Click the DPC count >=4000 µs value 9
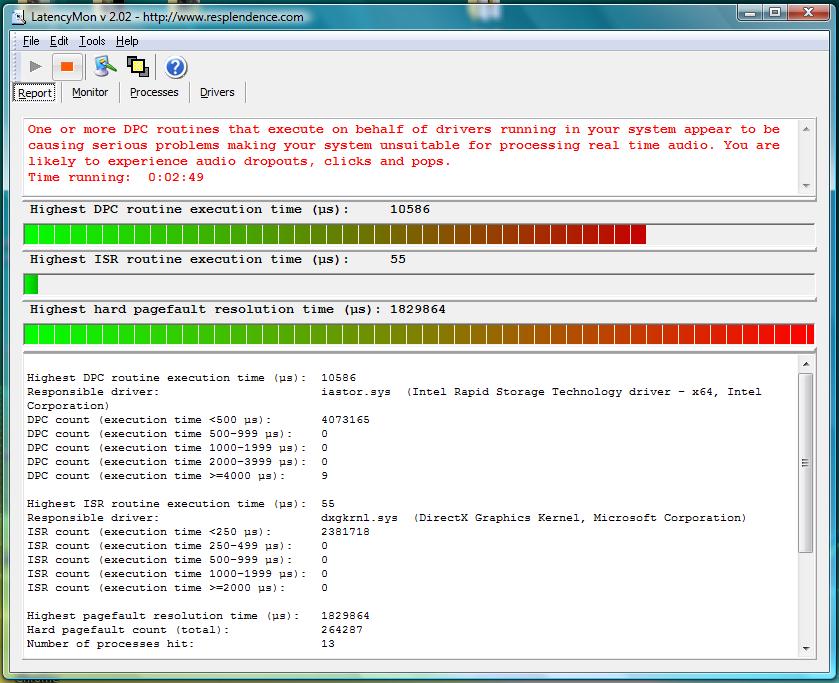This screenshot has width=839, height=683. tap(324, 476)
